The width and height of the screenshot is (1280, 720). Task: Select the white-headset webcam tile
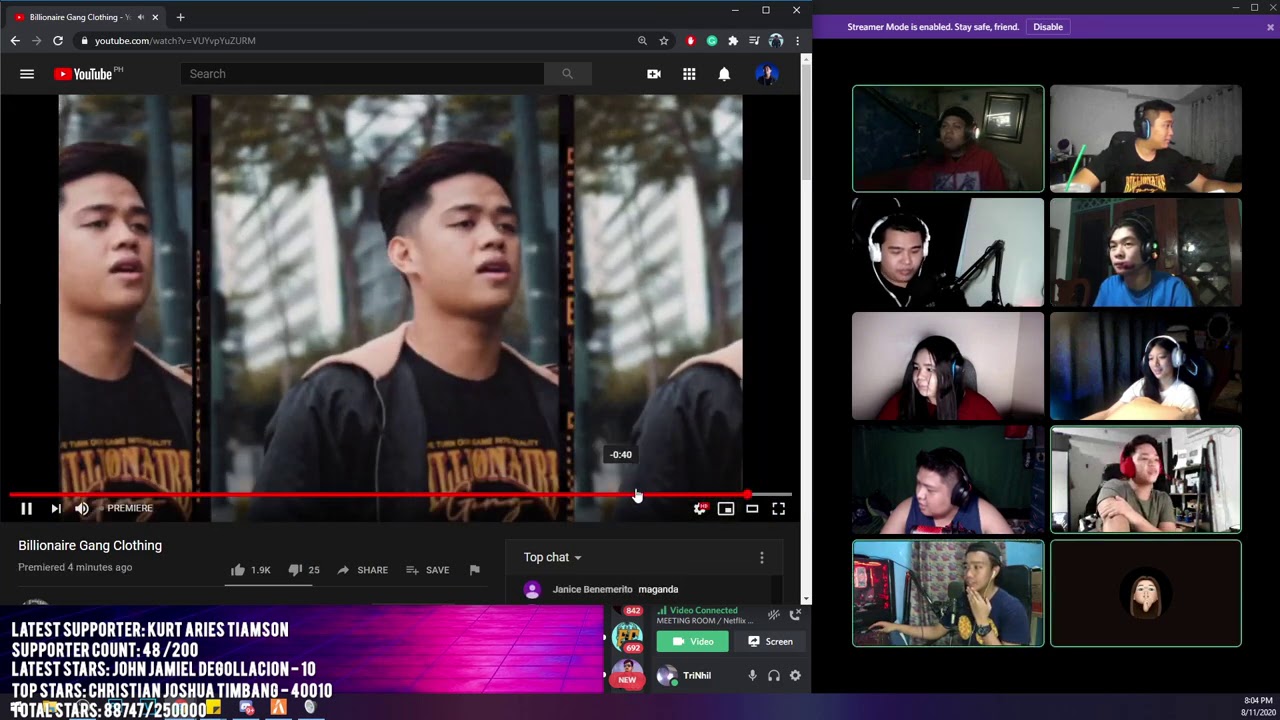tap(948, 252)
